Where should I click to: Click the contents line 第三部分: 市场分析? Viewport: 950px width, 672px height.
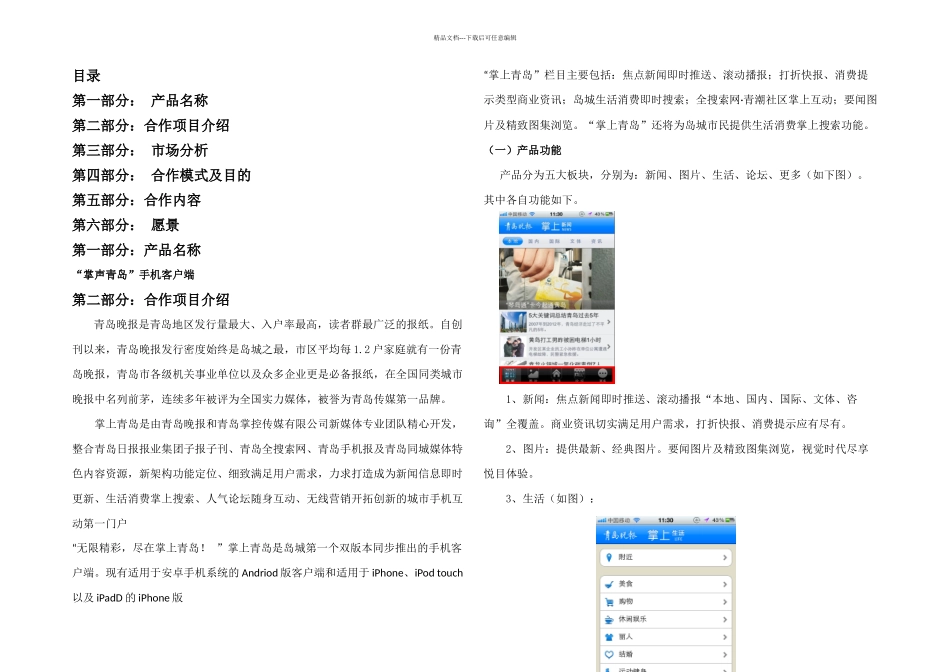coord(140,150)
